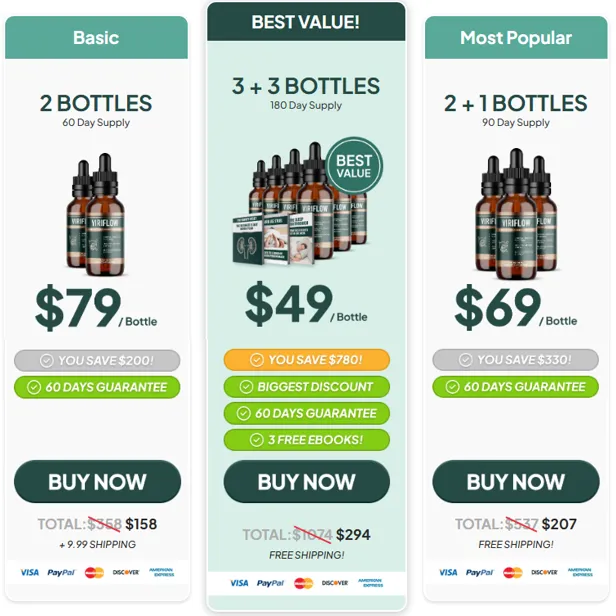Click the checkmark icon beside 3 Free Ebooks
Image resolution: width=616 pixels, height=616 pixels.
pos(257,440)
